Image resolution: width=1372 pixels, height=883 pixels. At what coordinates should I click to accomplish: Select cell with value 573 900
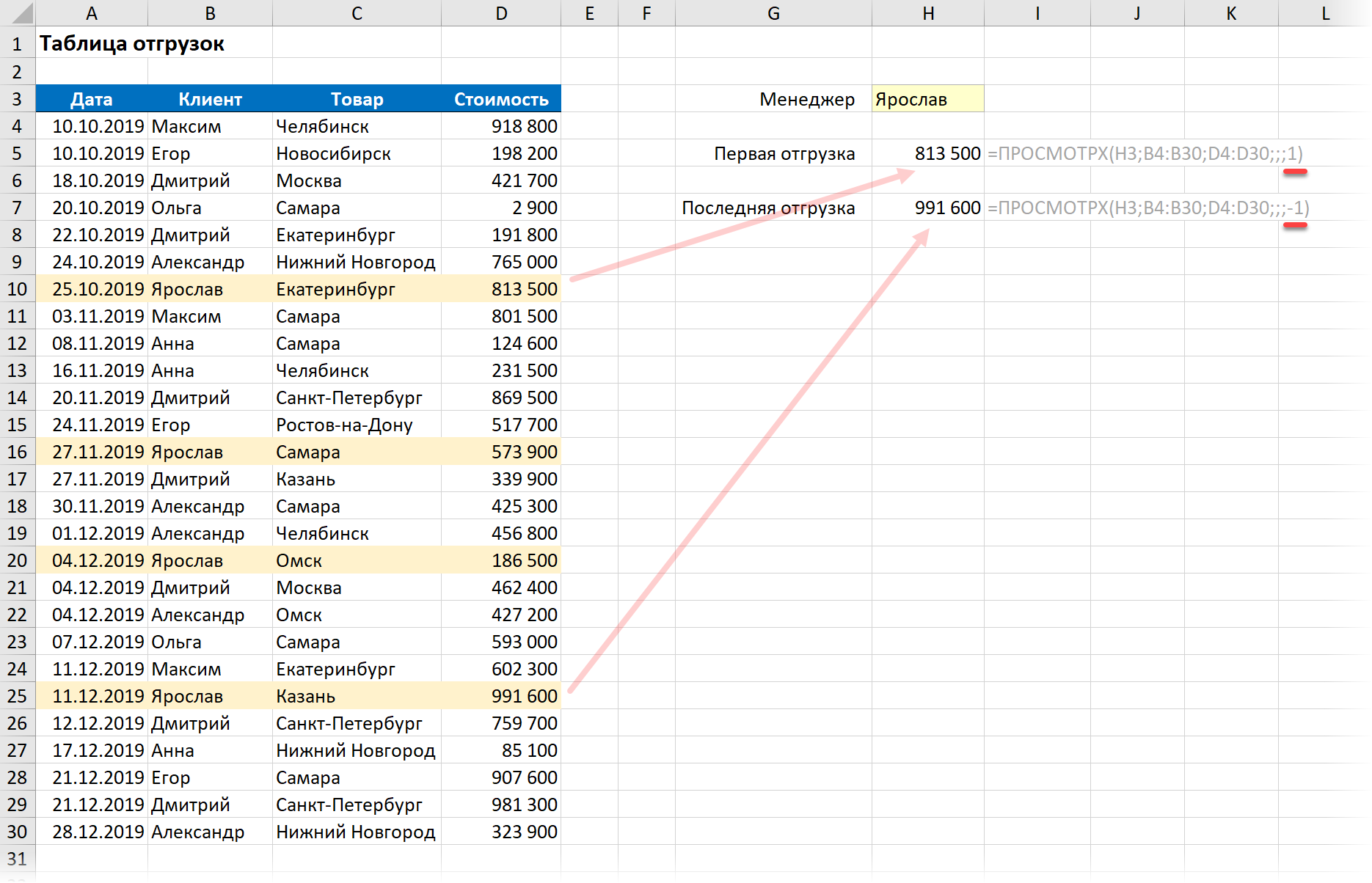click(501, 452)
